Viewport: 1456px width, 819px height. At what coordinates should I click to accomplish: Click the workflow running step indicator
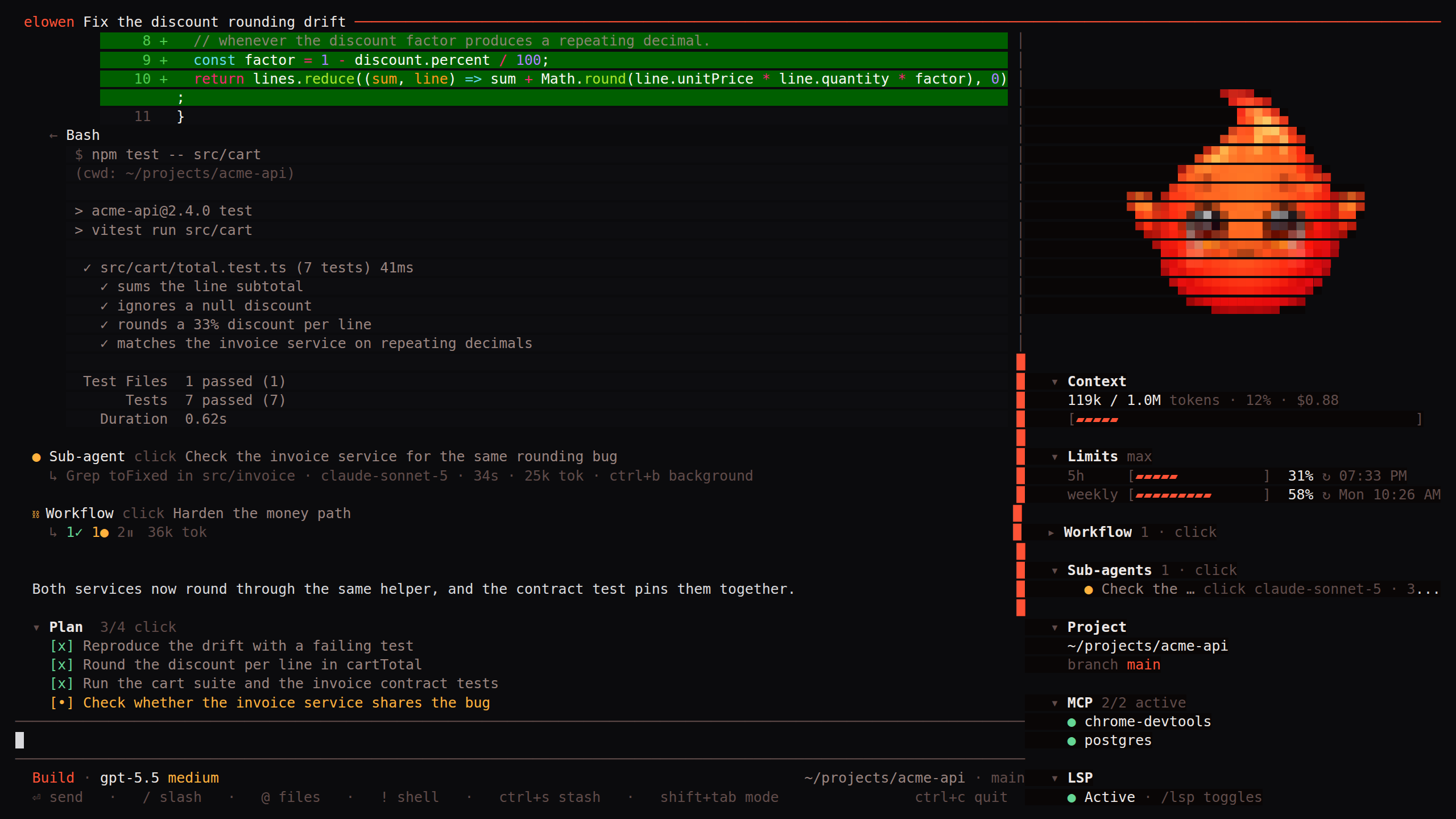[x=100, y=532]
